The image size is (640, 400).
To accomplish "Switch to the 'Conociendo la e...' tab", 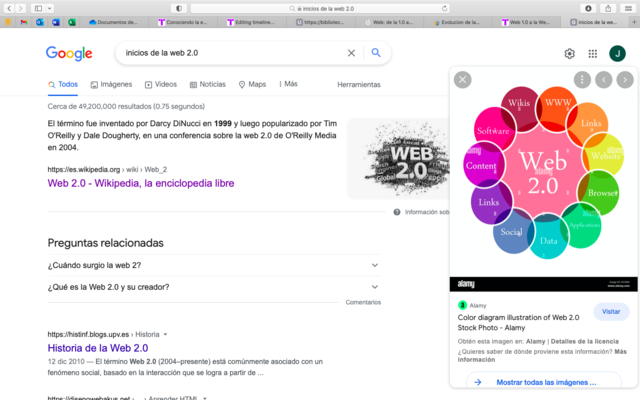I will (x=183, y=22).
